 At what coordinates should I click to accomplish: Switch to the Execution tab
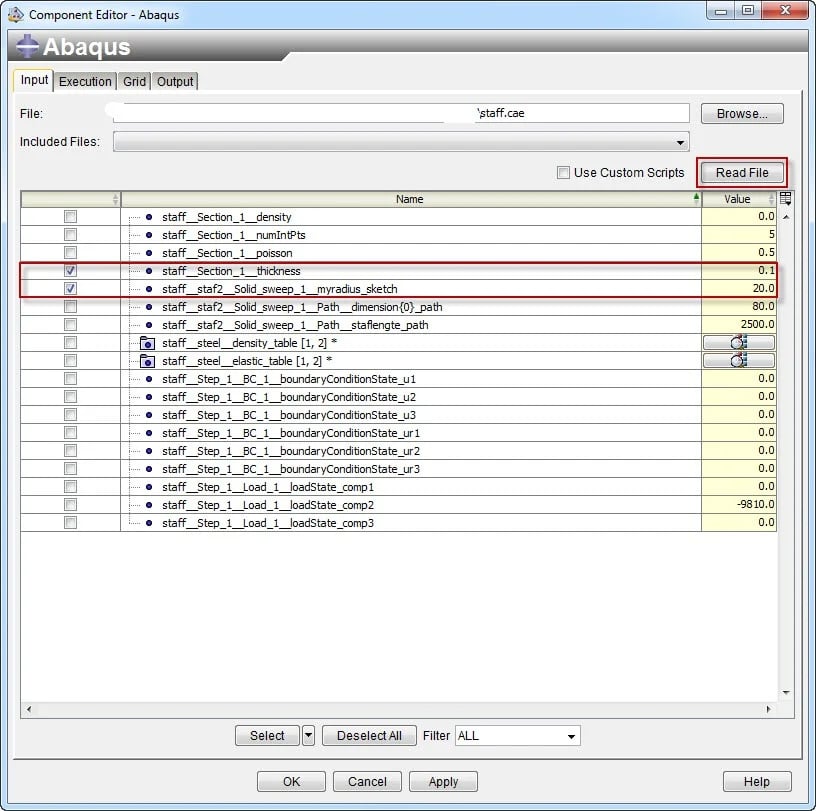(85, 81)
